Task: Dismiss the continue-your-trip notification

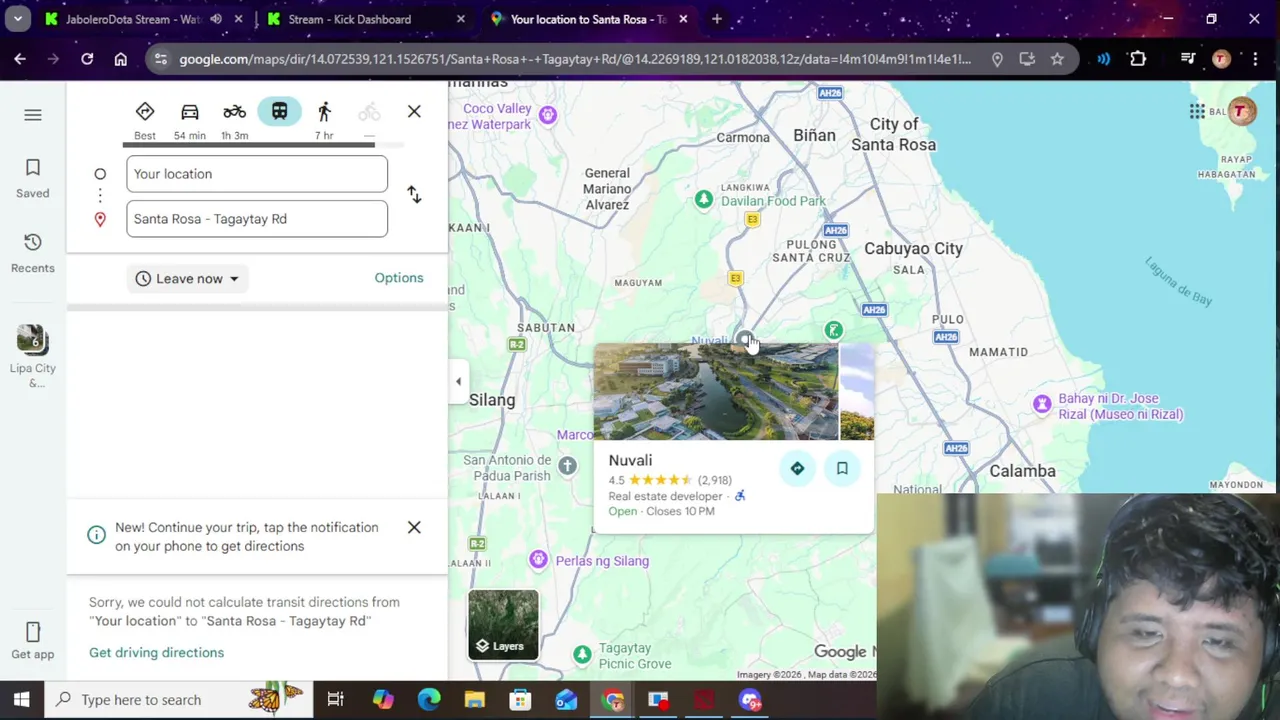Action: point(414,527)
